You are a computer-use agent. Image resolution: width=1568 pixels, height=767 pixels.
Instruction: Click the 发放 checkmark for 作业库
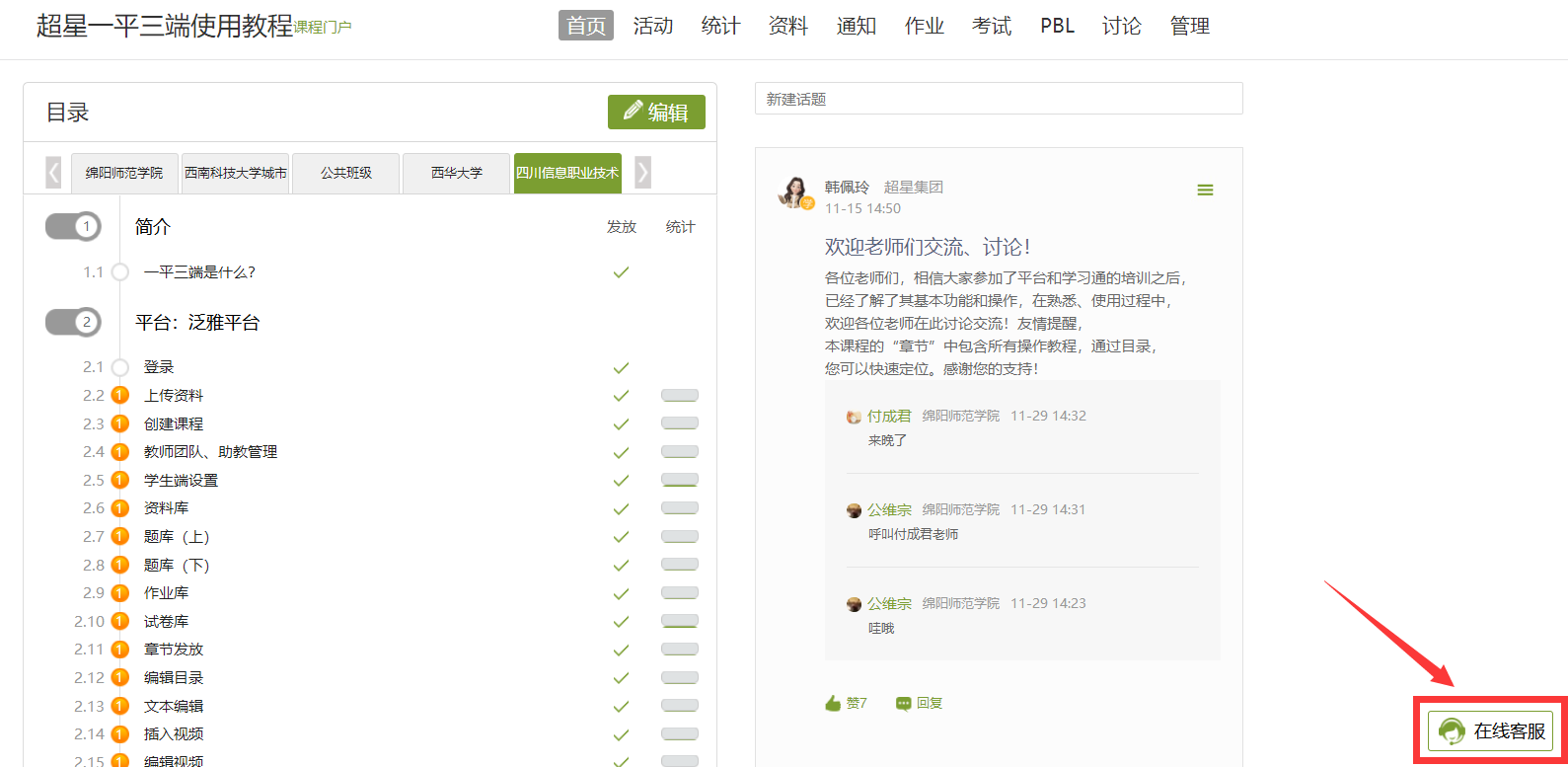(621, 593)
